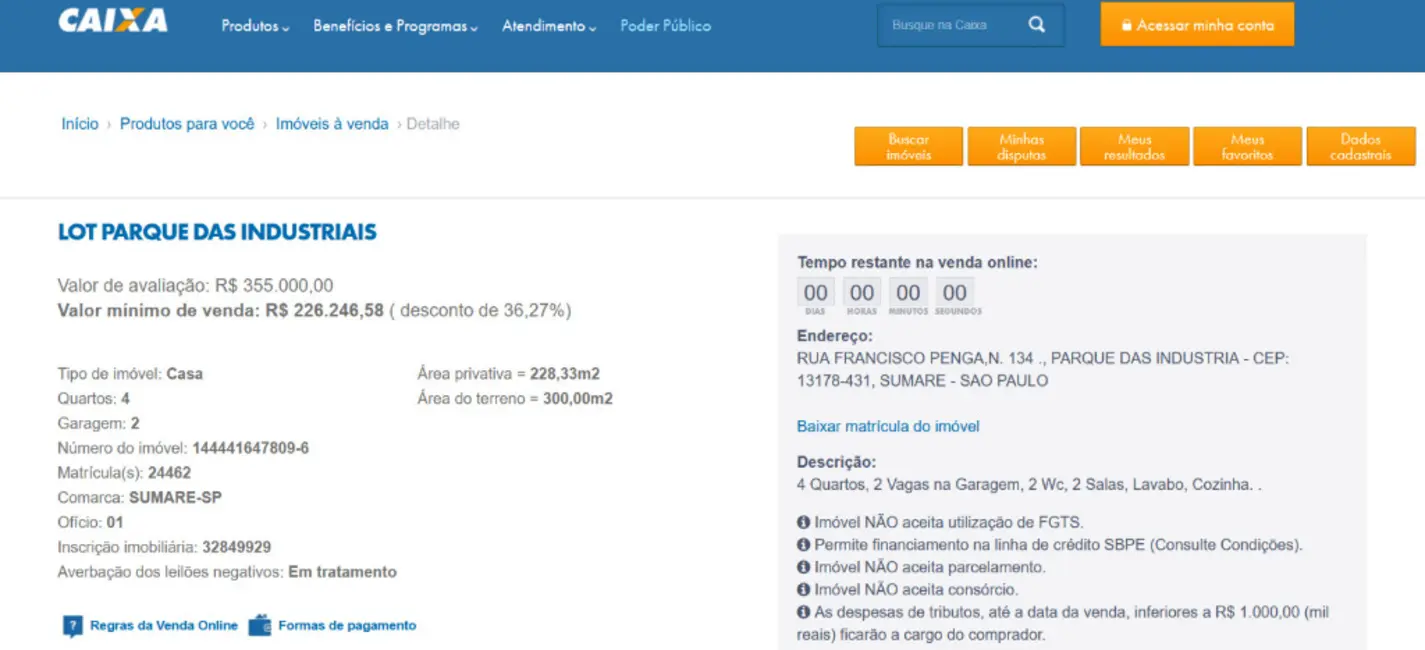Click the search magnifier icon
This screenshot has height=650, width=1425.
(1036, 25)
